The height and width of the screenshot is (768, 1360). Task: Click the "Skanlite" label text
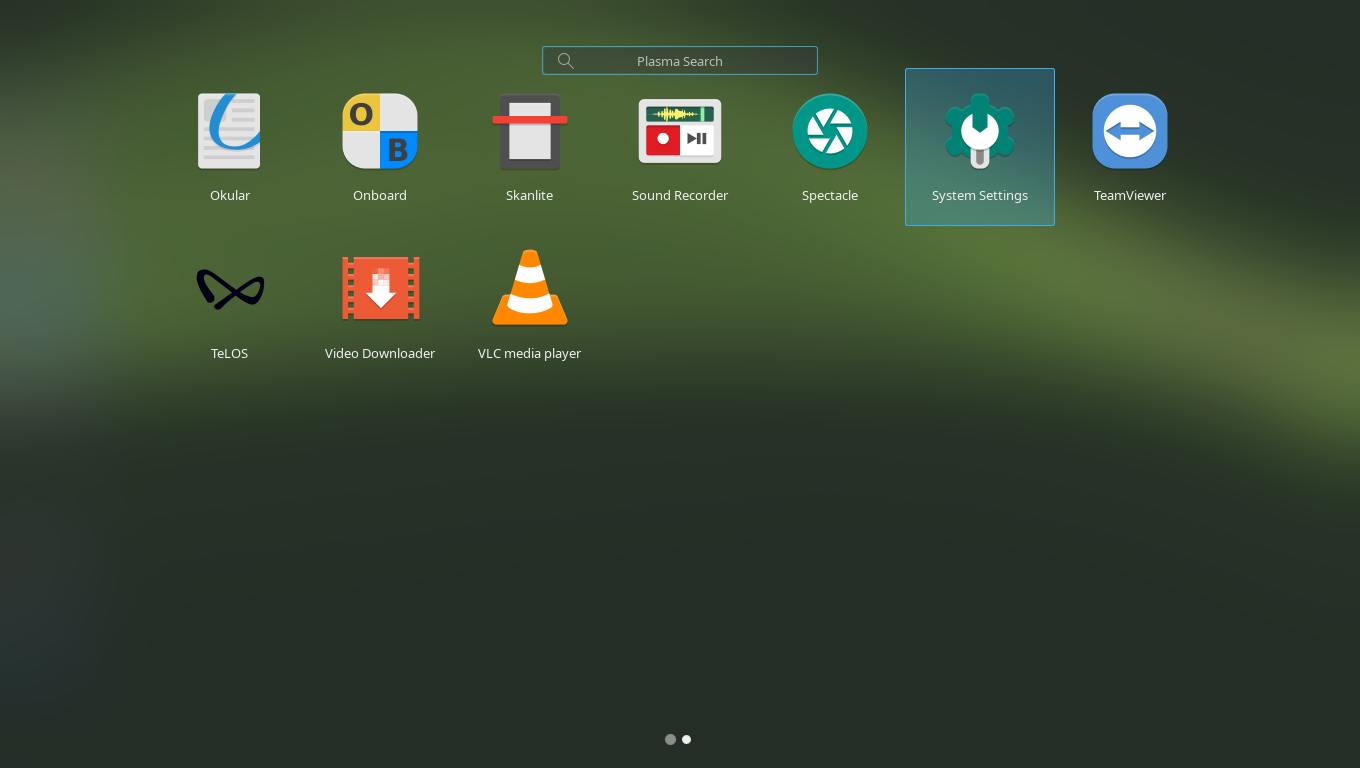(x=530, y=196)
